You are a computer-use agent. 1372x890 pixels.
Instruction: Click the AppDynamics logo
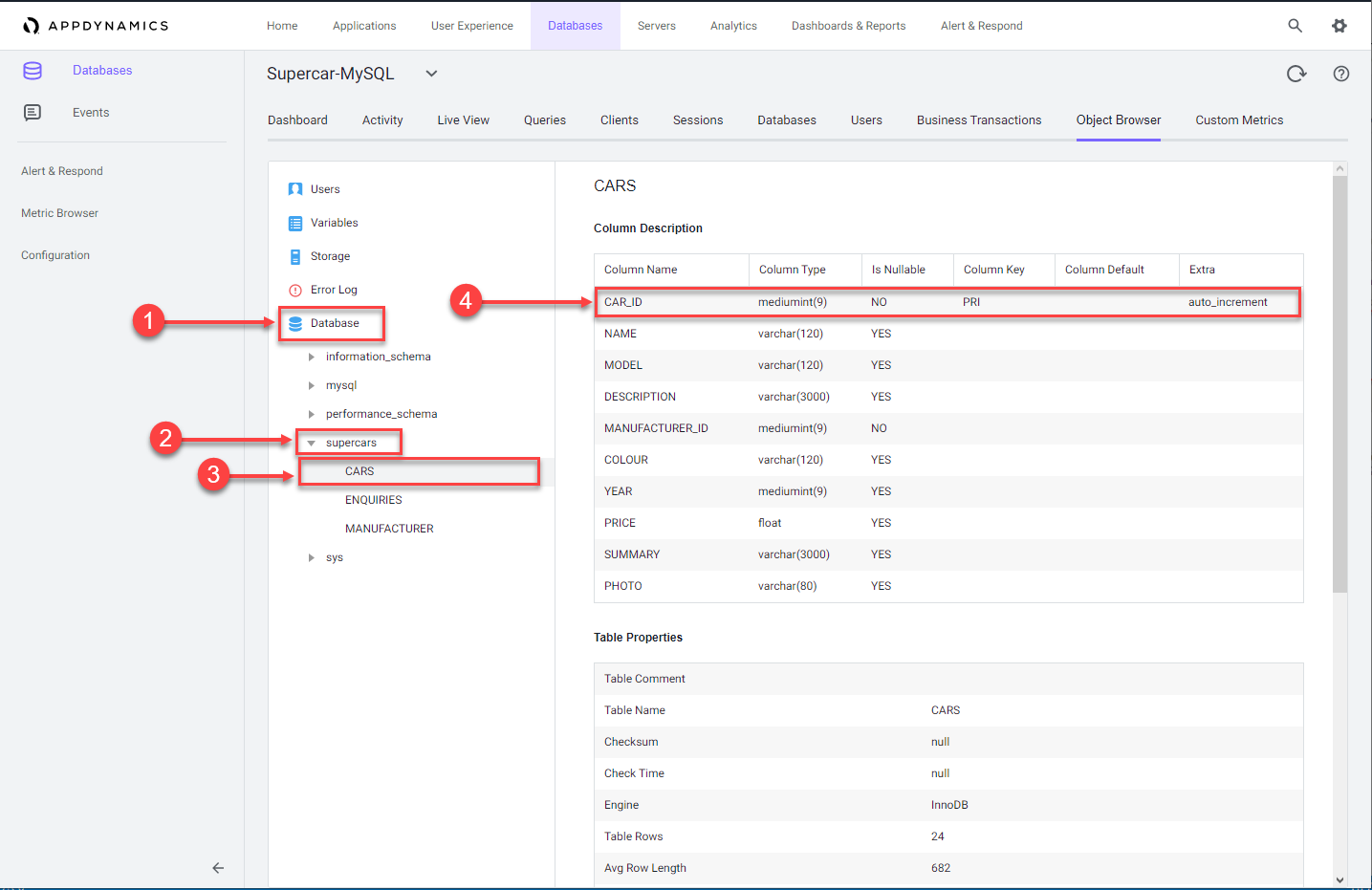[x=96, y=26]
